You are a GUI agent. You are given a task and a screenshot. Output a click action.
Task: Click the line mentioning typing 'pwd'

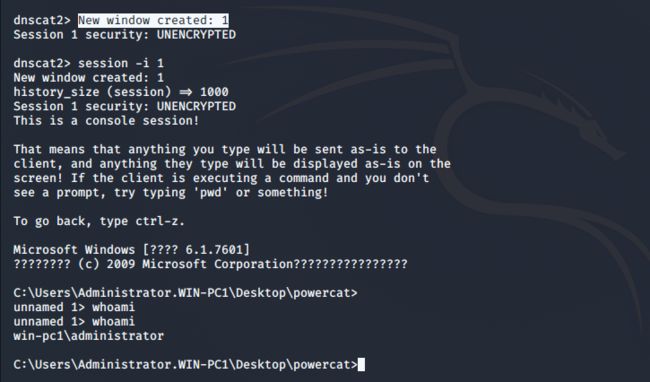(171, 193)
